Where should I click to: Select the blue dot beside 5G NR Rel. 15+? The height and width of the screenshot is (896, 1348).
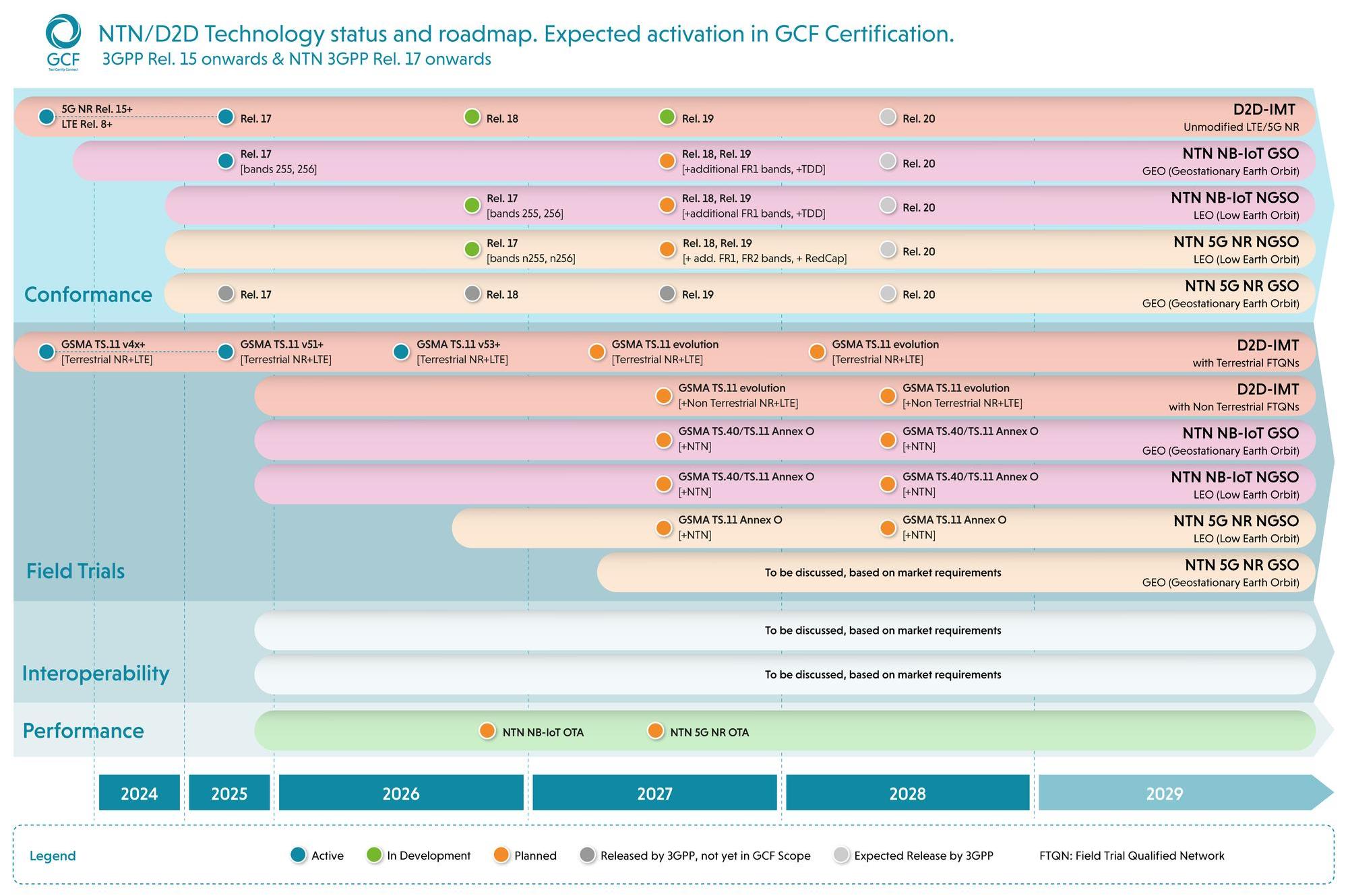click(x=47, y=117)
